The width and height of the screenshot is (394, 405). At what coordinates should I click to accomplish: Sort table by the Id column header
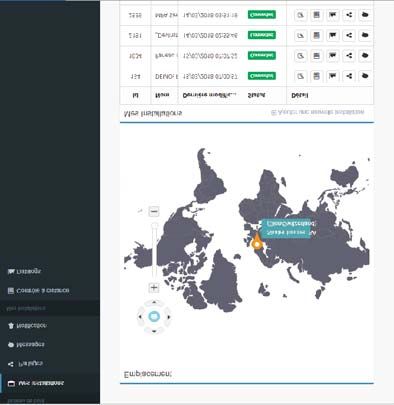(135, 95)
